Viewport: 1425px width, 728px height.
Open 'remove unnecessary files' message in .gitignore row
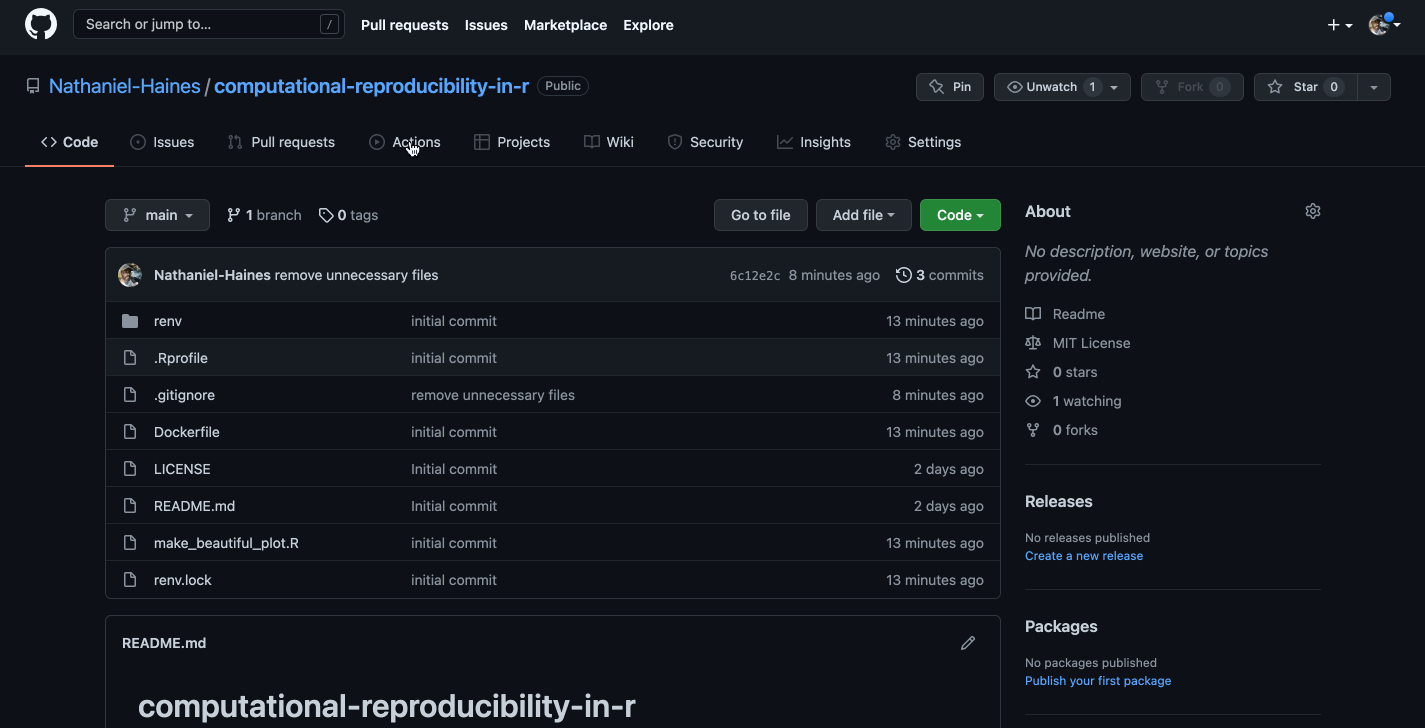point(493,395)
